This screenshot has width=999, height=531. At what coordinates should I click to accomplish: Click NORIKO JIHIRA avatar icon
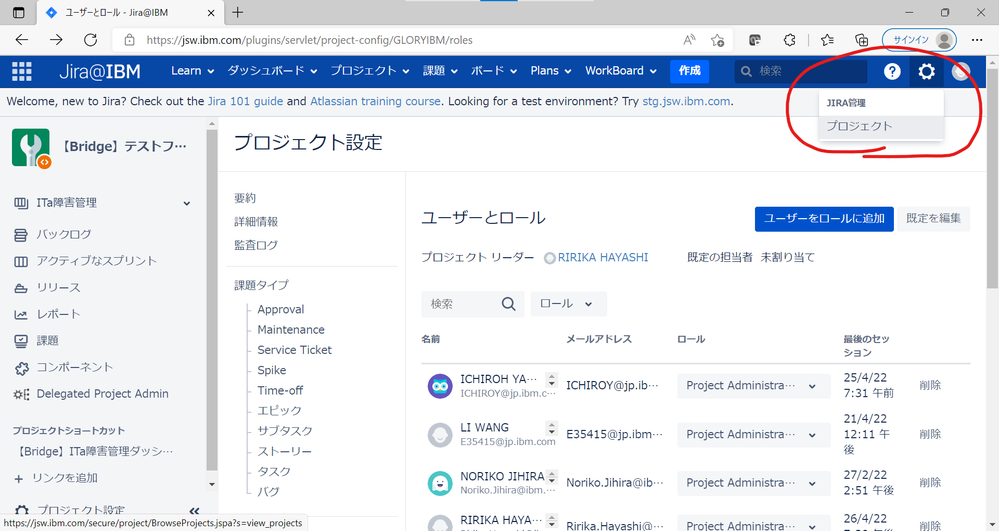tap(440, 483)
